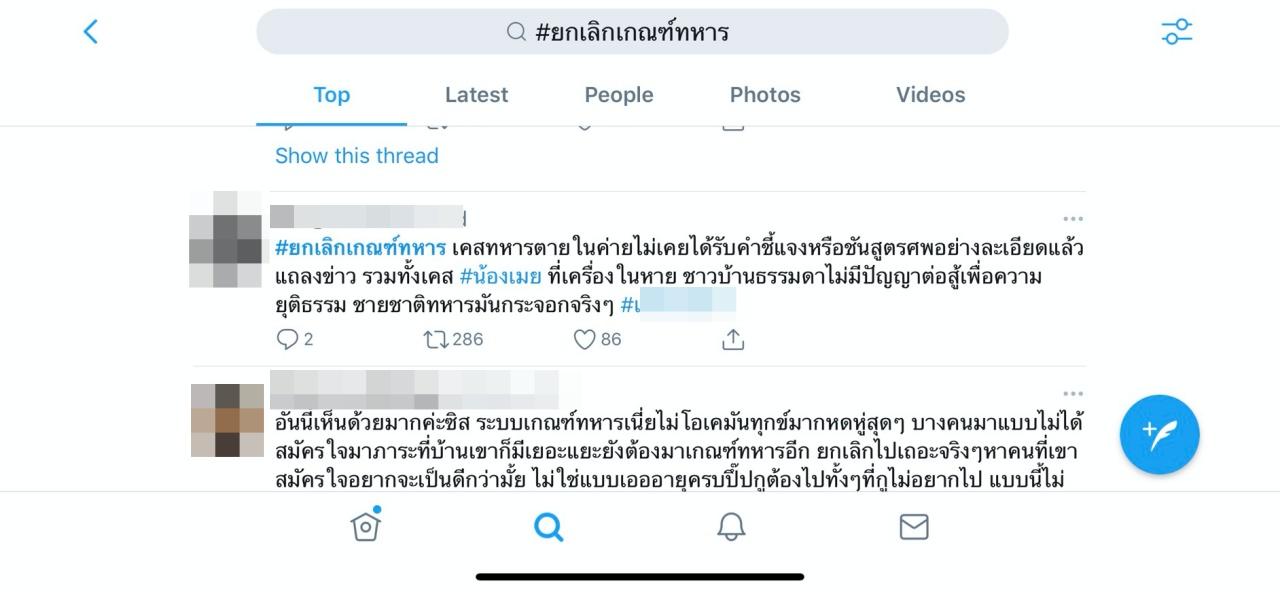Go back using the left chevron
The width and height of the screenshot is (1280, 592).
point(91,31)
